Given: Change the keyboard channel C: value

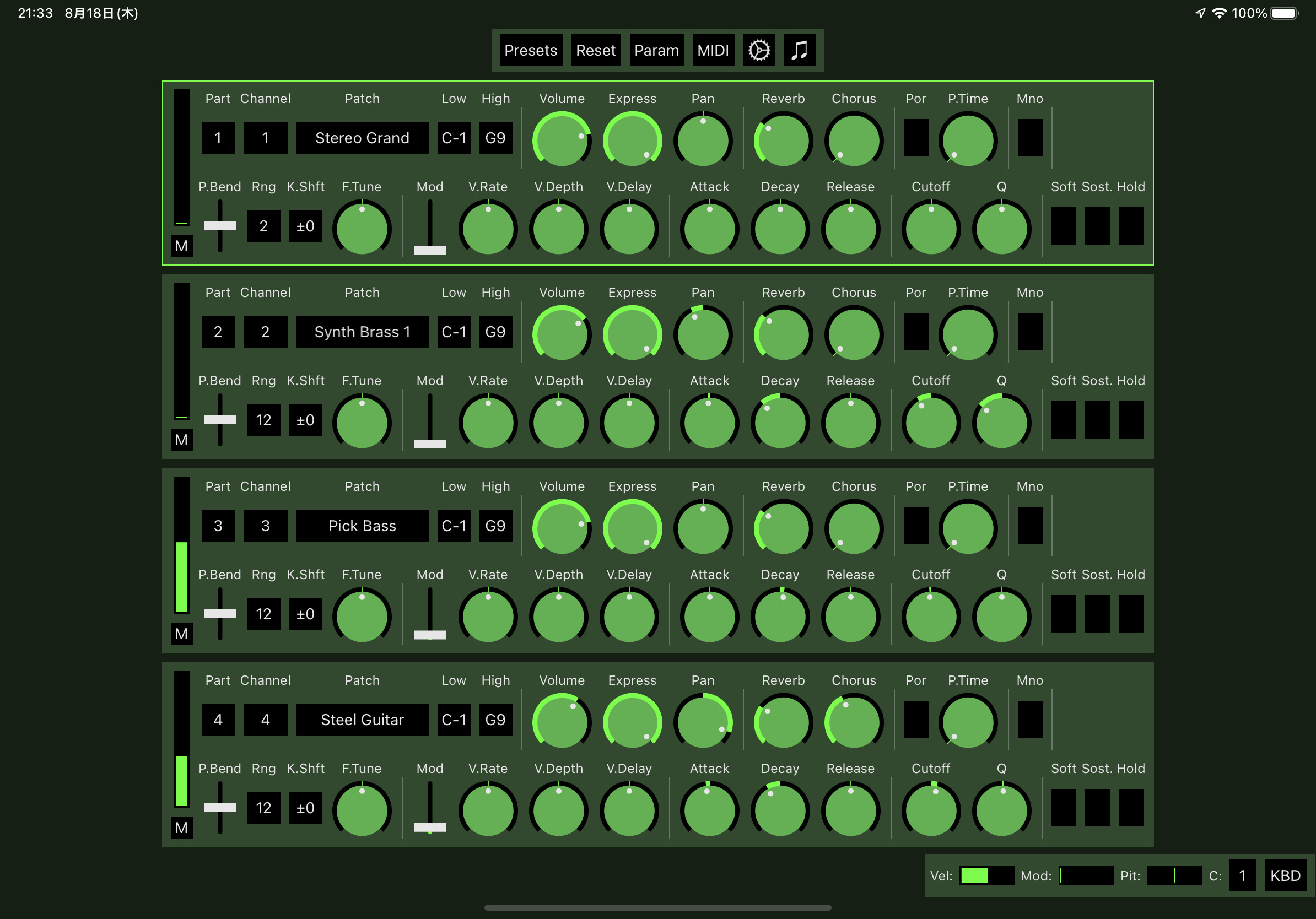Looking at the screenshot, I should click(x=1242, y=875).
